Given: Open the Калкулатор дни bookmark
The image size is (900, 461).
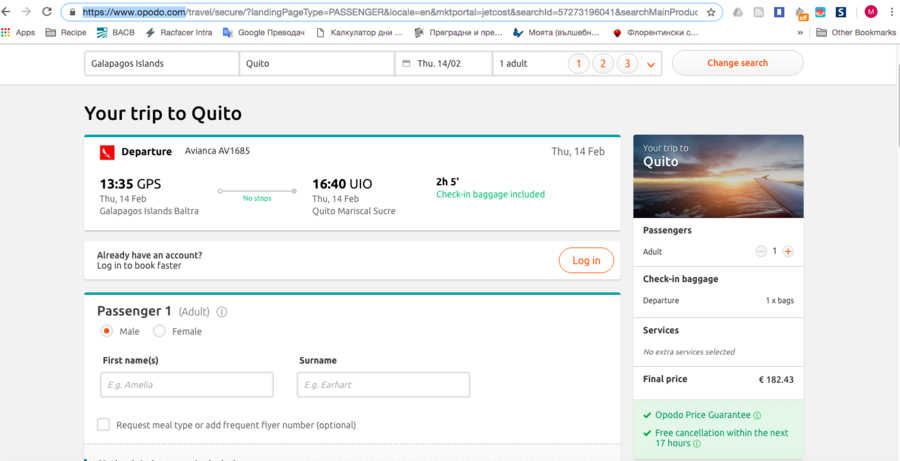Looking at the screenshot, I should click(x=359, y=33).
